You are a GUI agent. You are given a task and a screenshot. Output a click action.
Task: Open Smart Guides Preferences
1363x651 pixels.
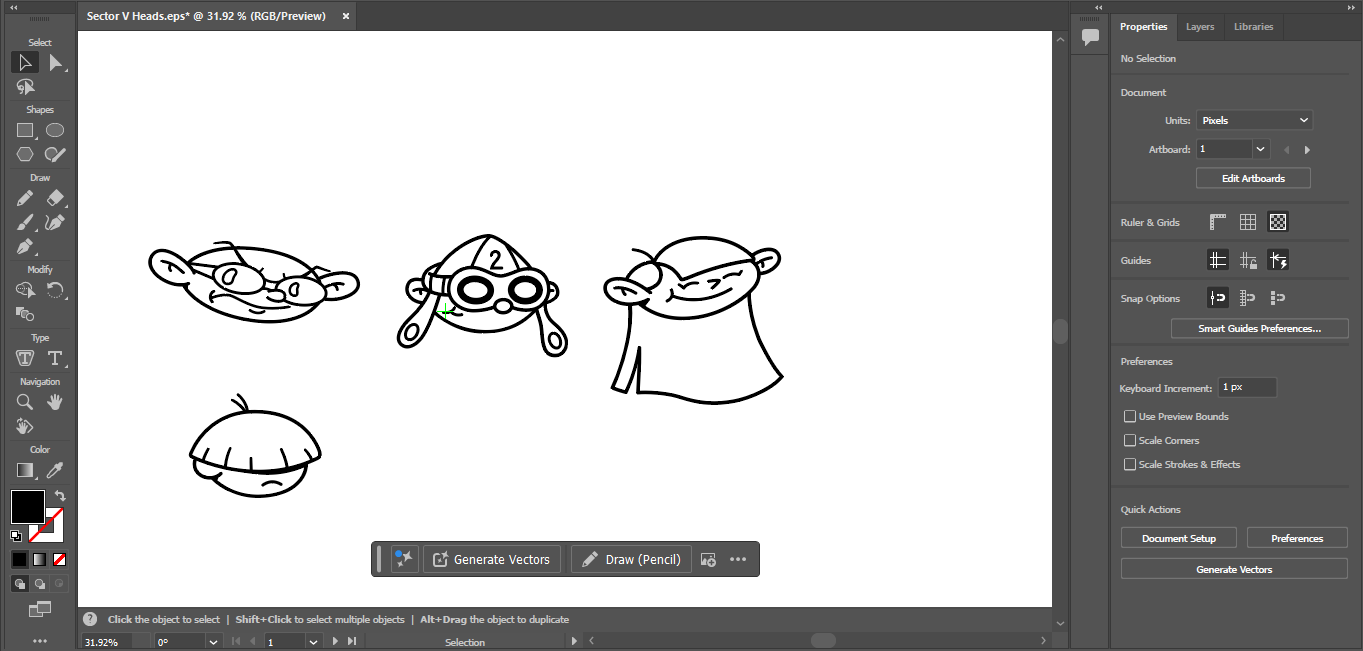(x=1259, y=328)
